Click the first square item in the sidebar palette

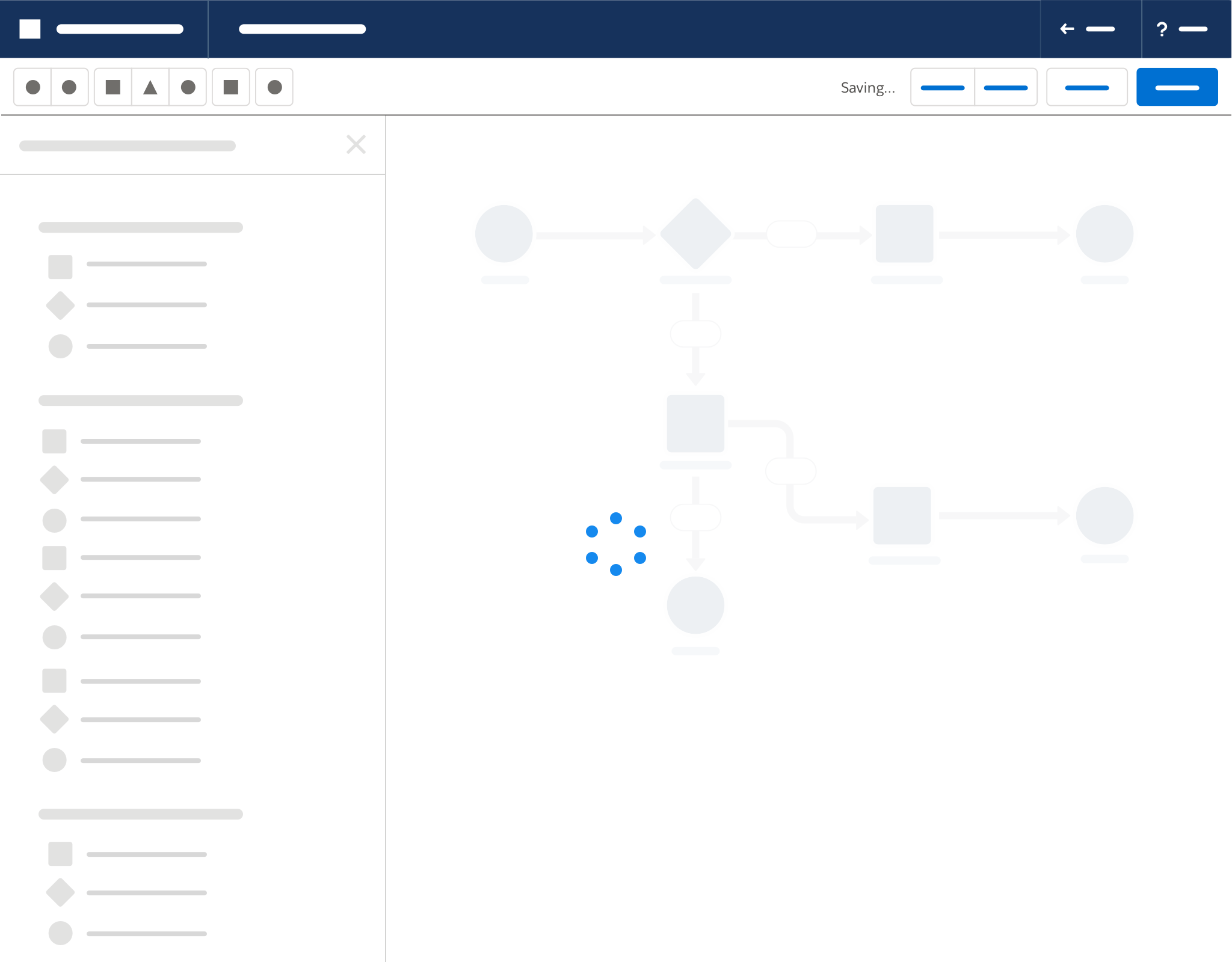(x=60, y=267)
